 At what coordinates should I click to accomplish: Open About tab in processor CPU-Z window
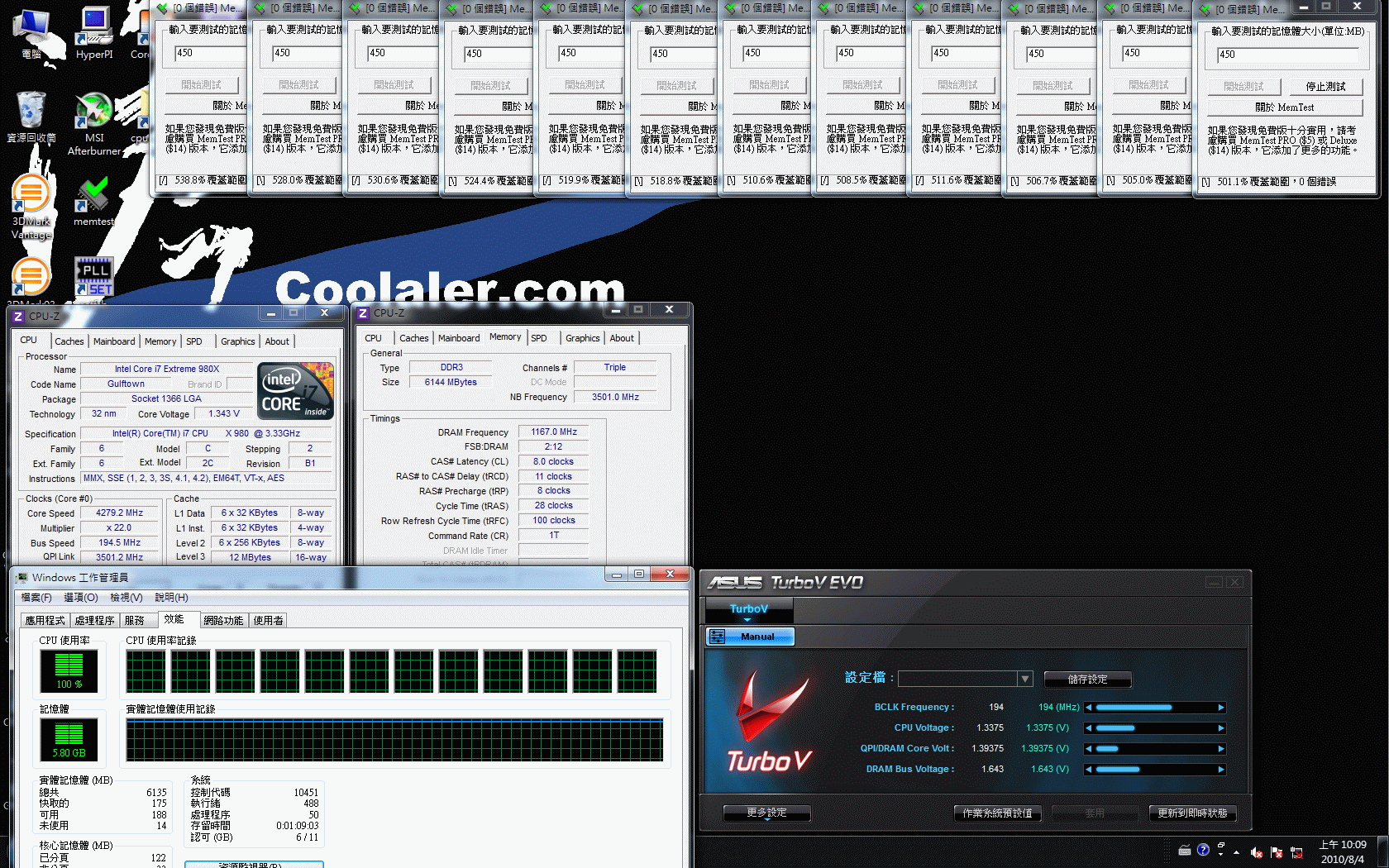pos(277,341)
